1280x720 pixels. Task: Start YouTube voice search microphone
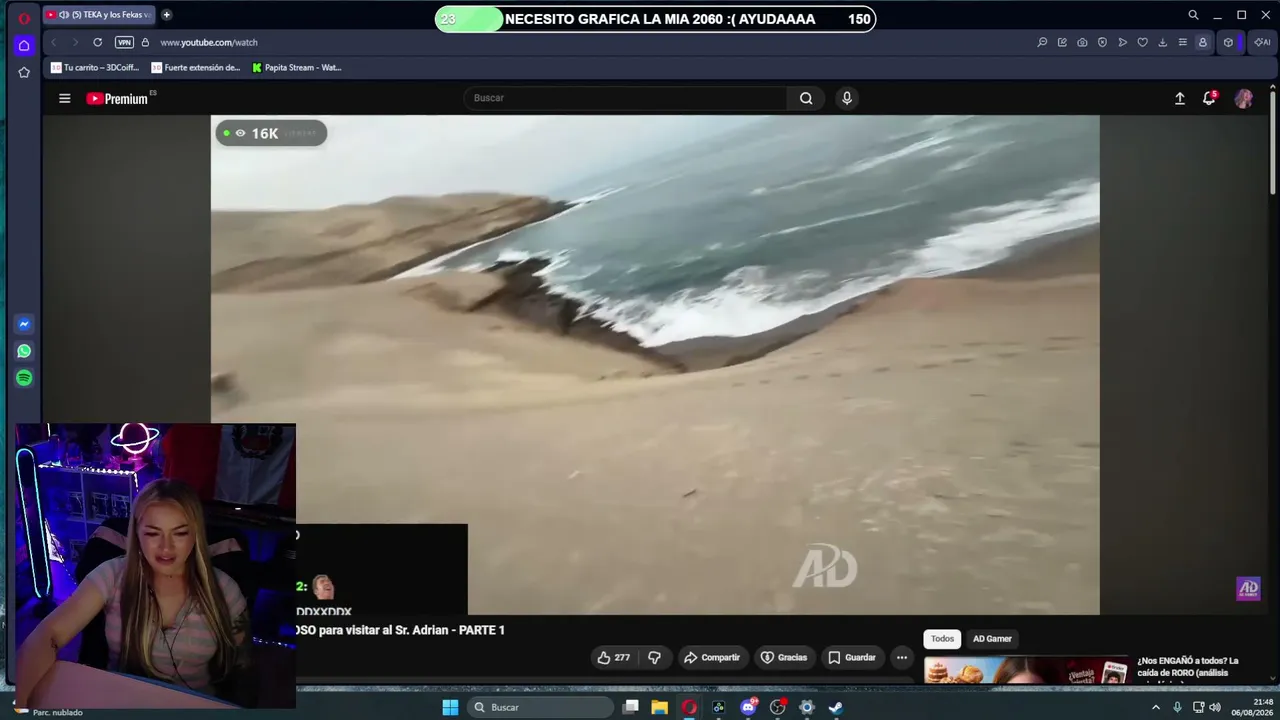click(847, 98)
